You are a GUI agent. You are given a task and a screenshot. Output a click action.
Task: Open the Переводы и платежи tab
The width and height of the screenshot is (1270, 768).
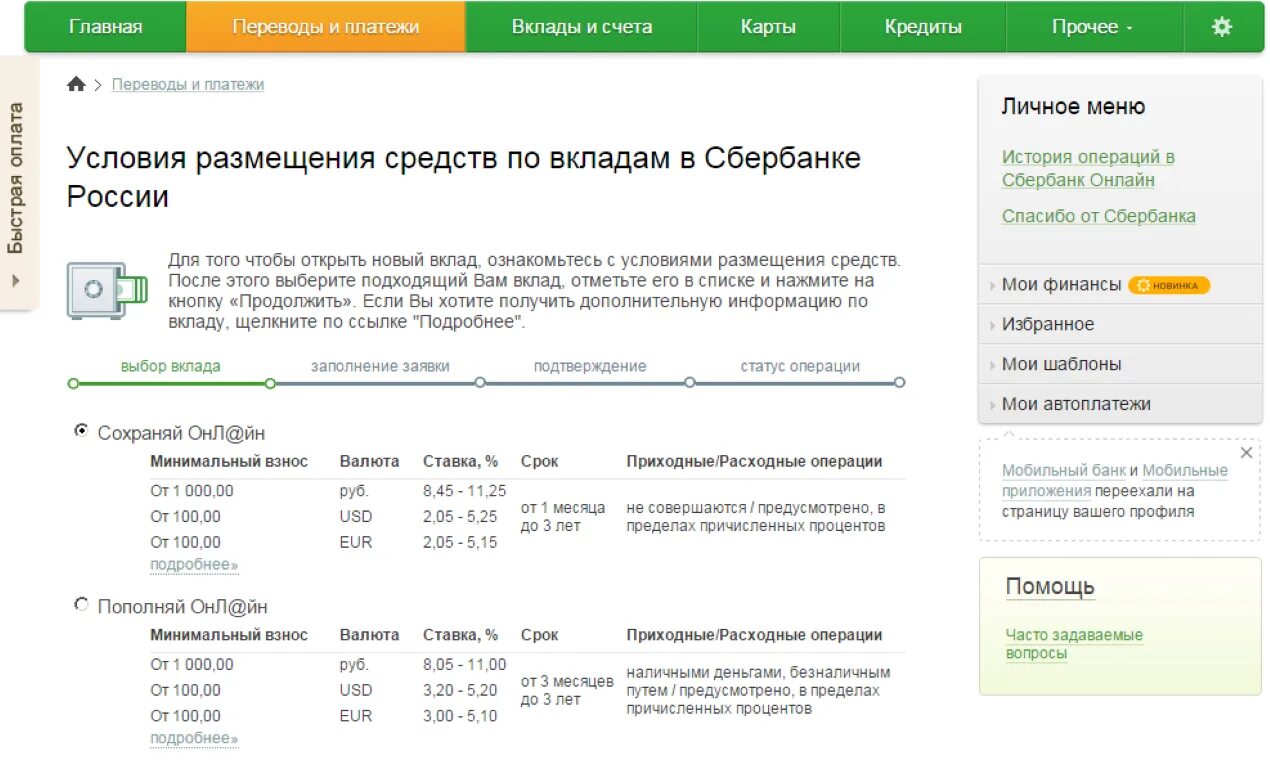tap(326, 27)
